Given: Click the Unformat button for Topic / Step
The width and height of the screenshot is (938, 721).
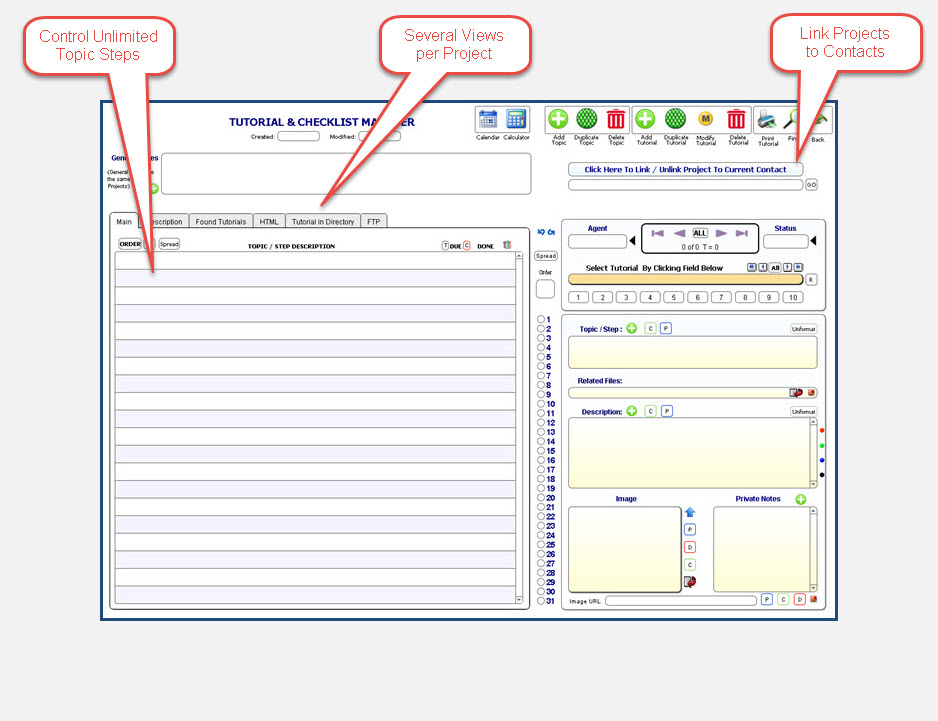Looking at the screenshot, I should point(803,328).
